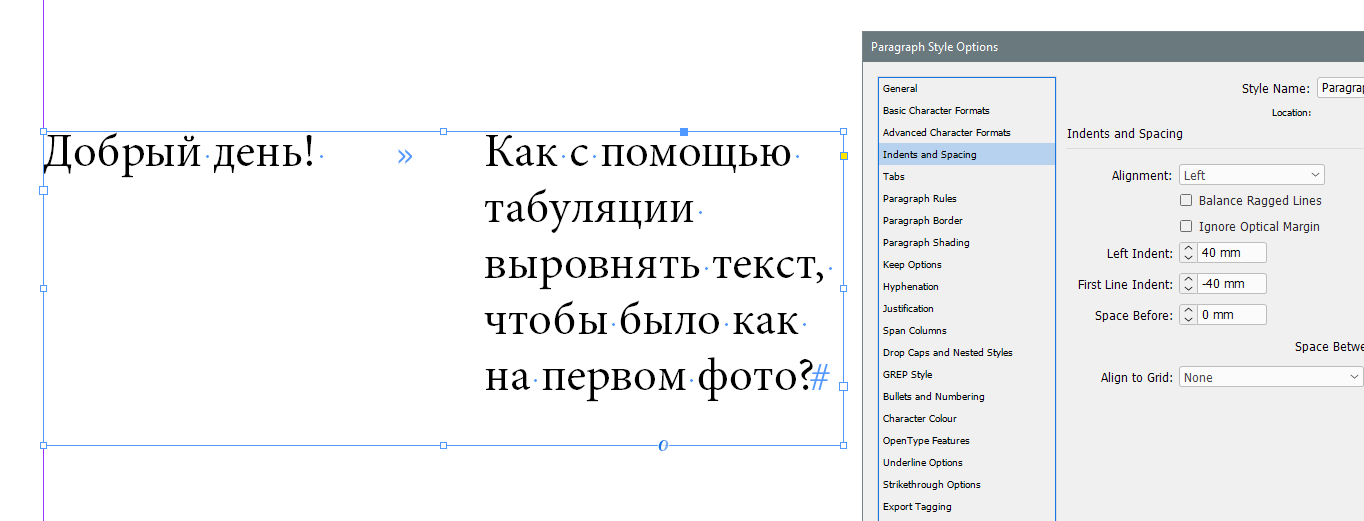Click the Space Before stepper arrows

click(x=1188, y=315)
